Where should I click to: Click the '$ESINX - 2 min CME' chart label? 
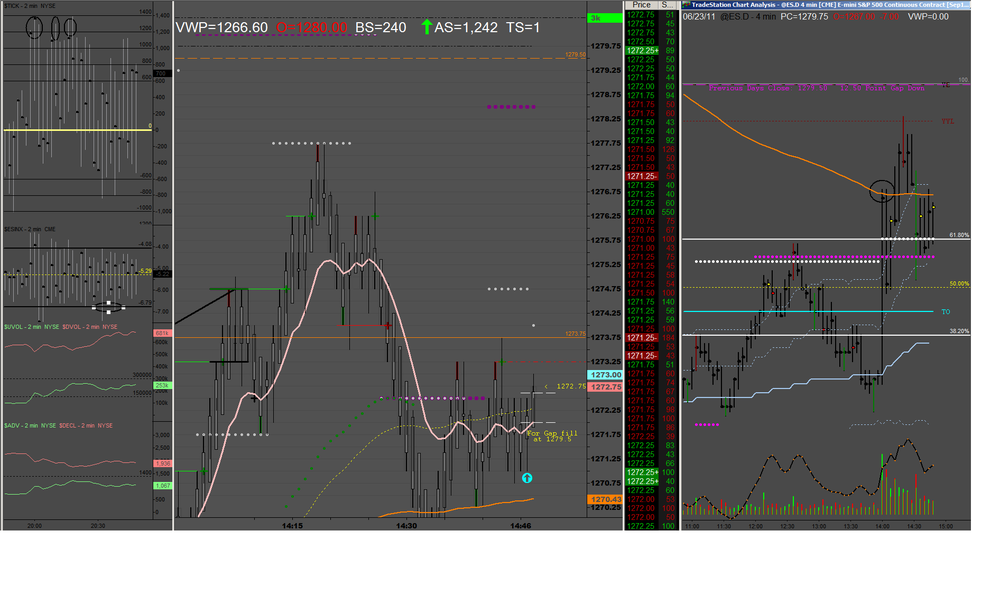pyautogui.click(x=28, y=229)
